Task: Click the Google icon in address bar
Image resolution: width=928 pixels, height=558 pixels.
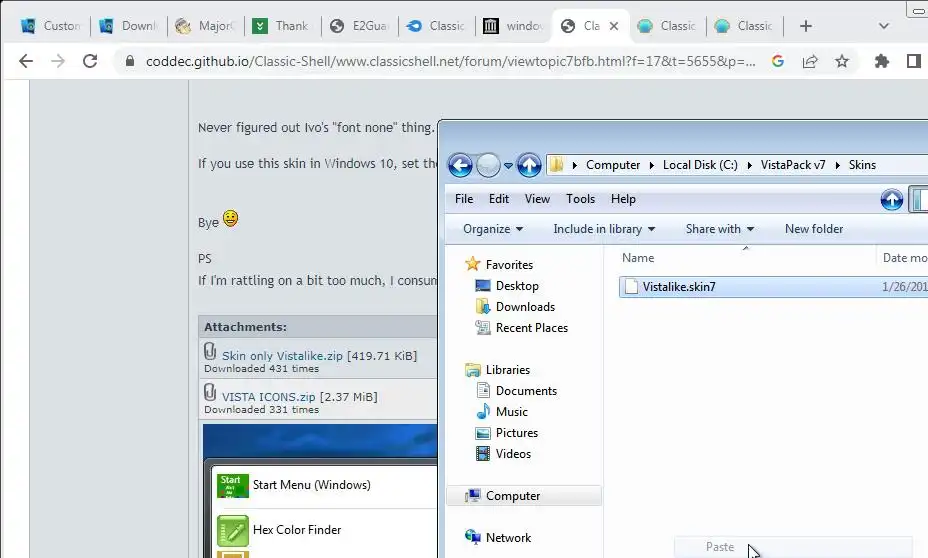Action: coord(778,61)
